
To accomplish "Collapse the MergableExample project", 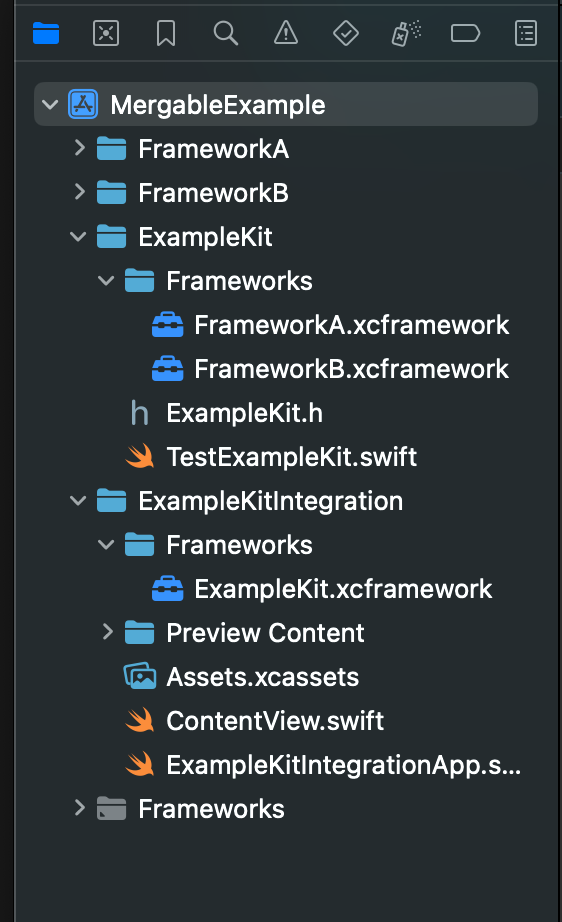I will pos(50,105).
